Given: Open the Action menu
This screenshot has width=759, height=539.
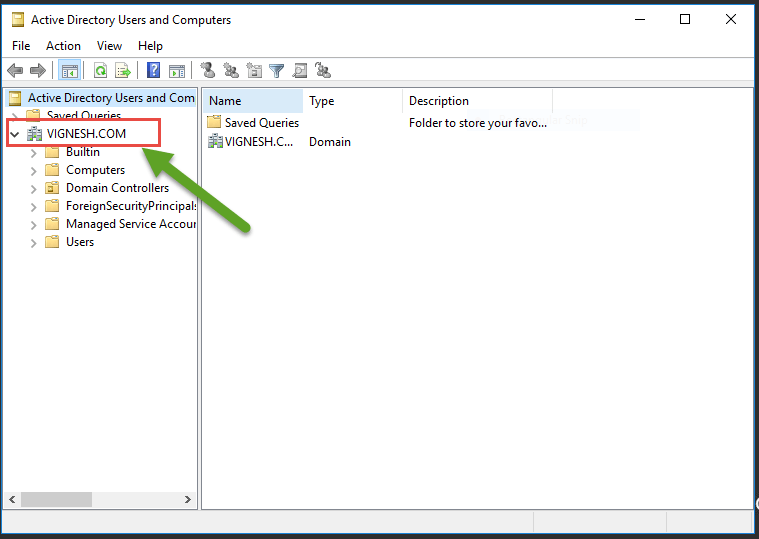Looking at the screenshot, I should coord(63,46).
